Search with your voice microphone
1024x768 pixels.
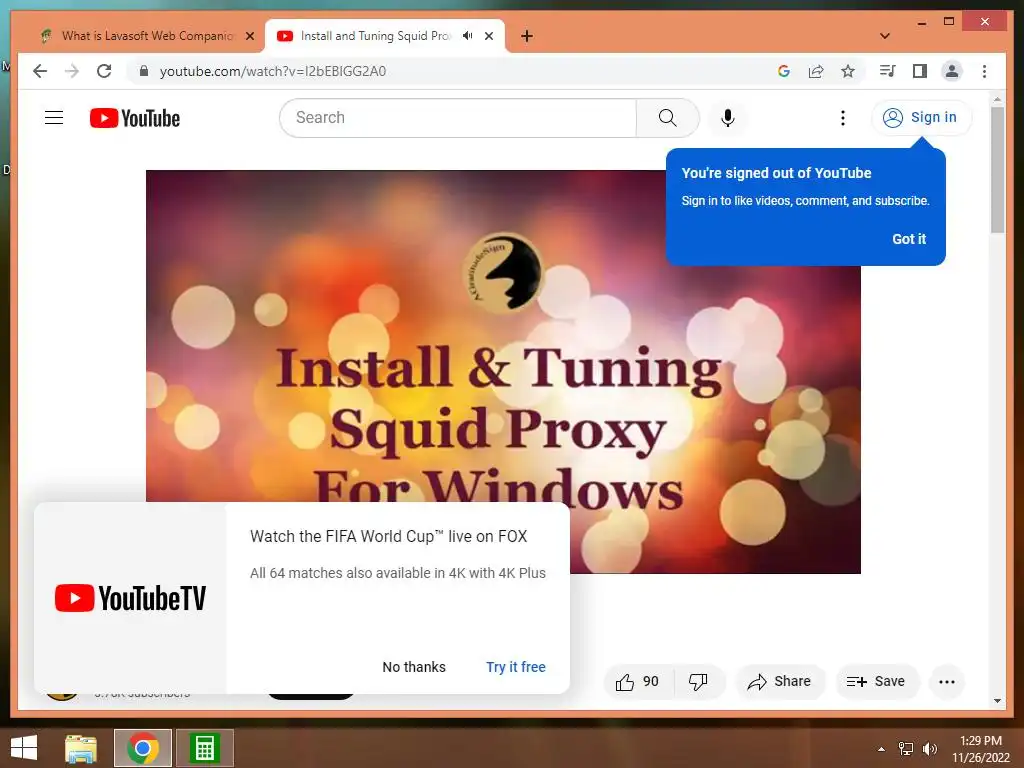click(728, 118)
